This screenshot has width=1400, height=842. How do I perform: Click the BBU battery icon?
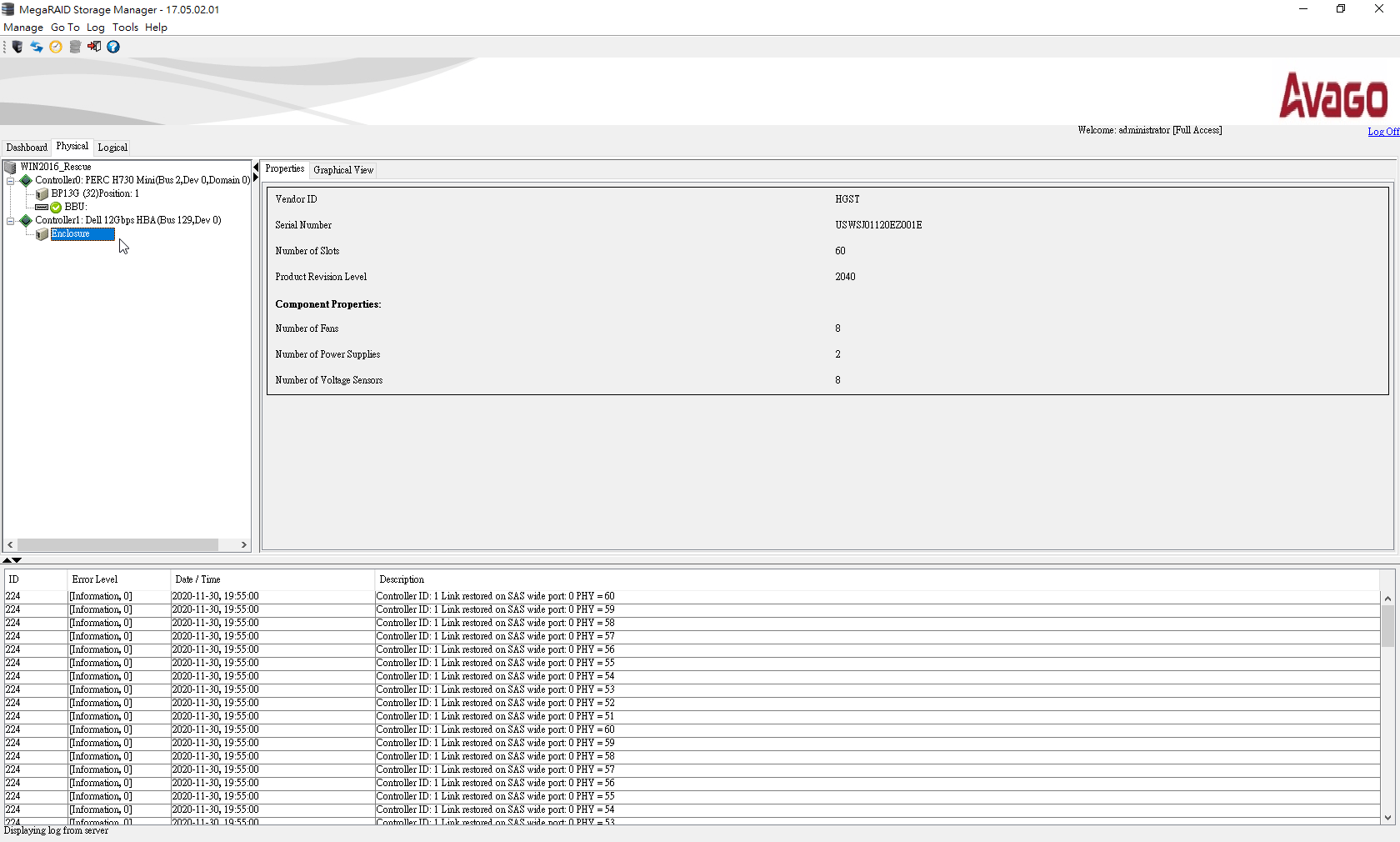tap(42, 207)
